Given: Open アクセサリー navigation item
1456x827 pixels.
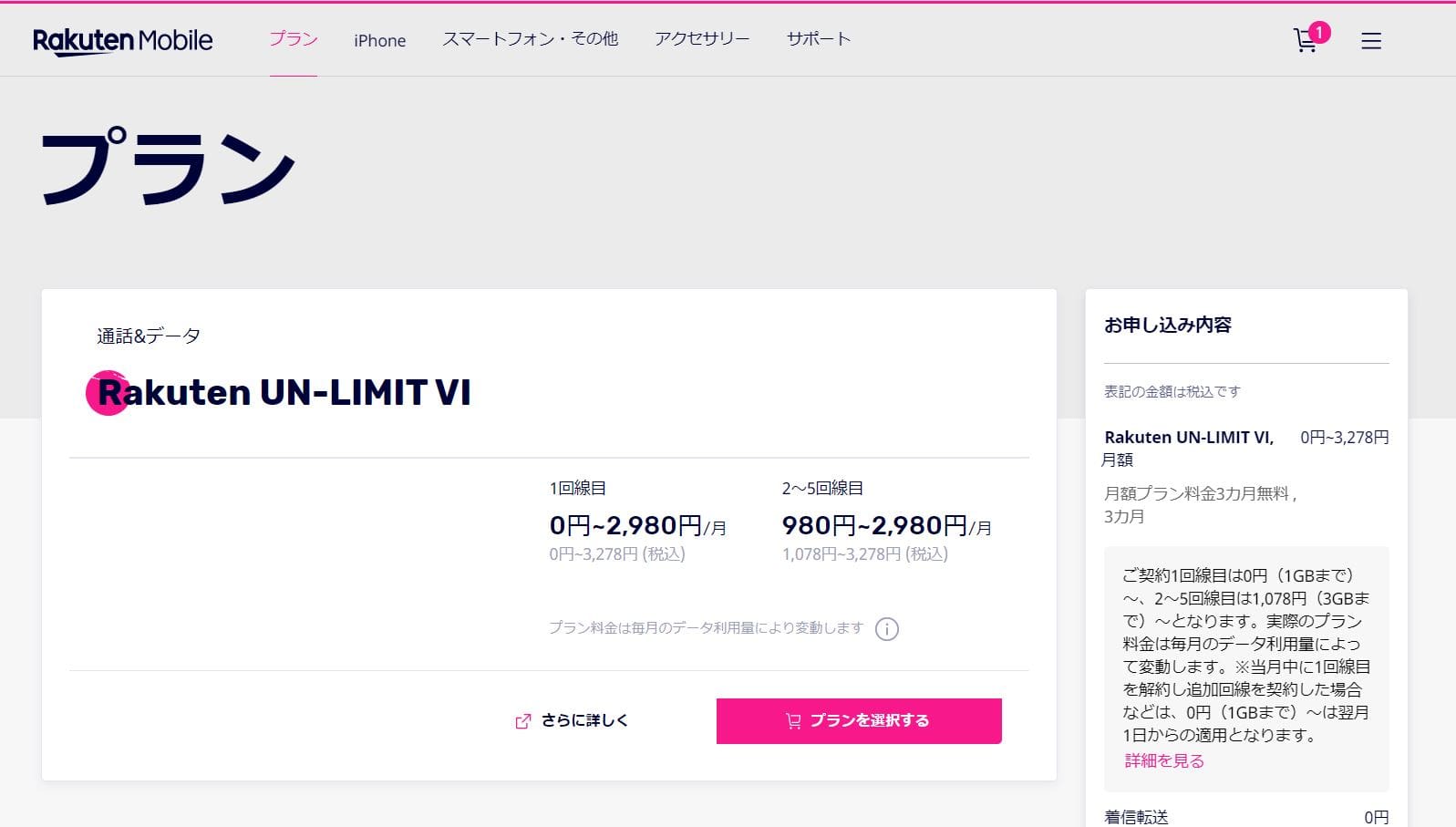Looking at the screenshot, I should click(x=702, y=39).
